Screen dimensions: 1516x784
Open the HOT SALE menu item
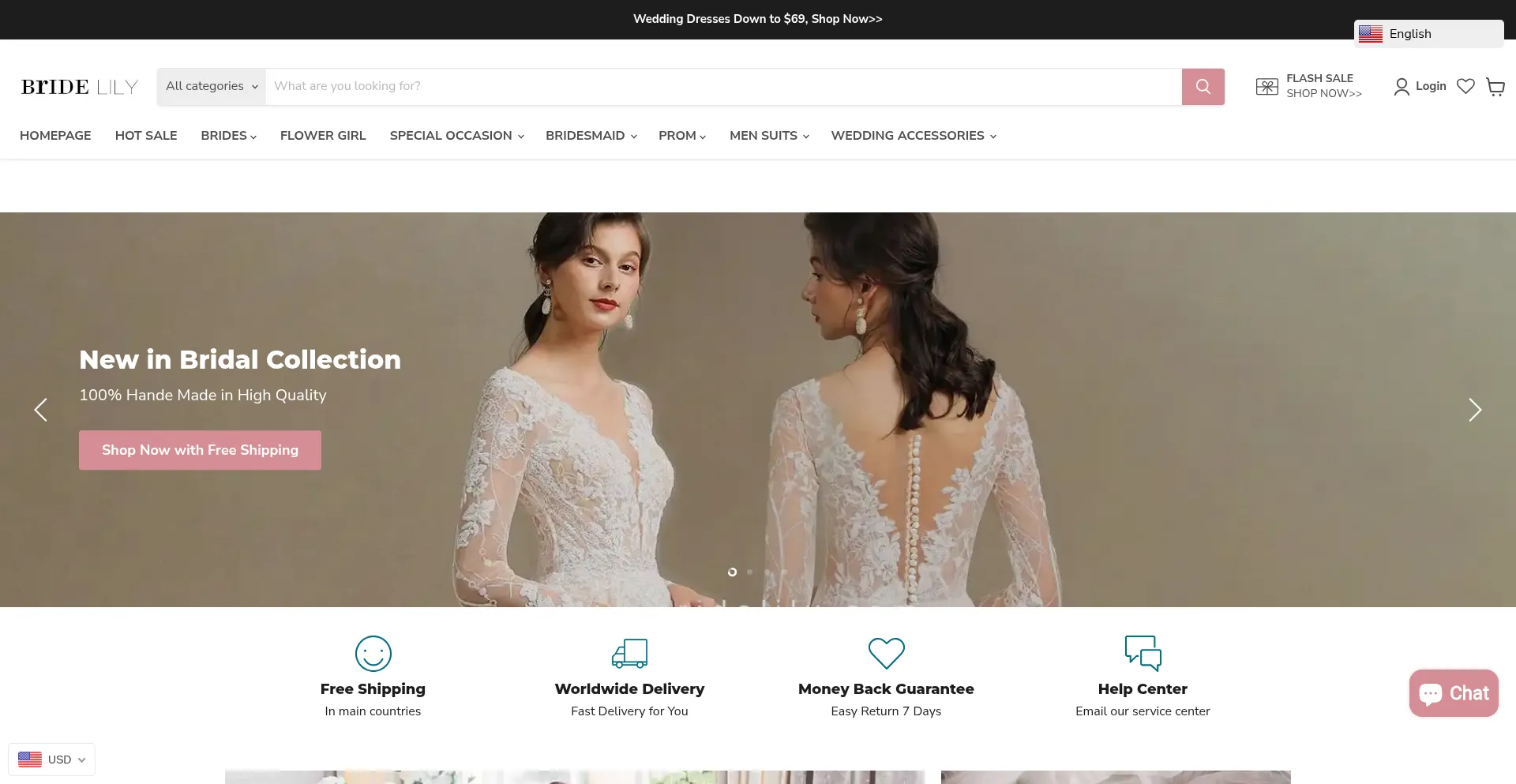(146, 136)
